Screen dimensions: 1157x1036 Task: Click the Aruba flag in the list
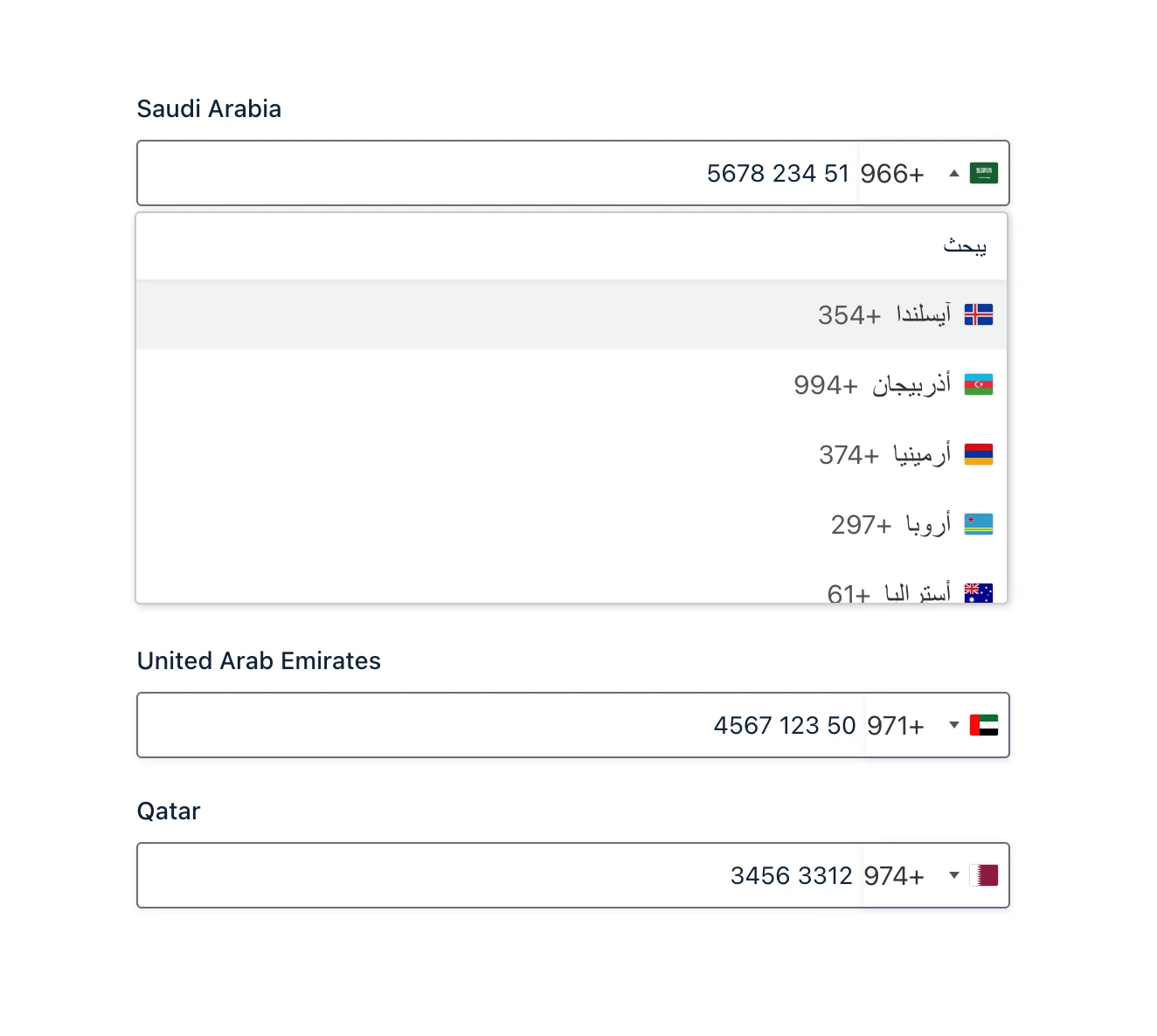979,524
